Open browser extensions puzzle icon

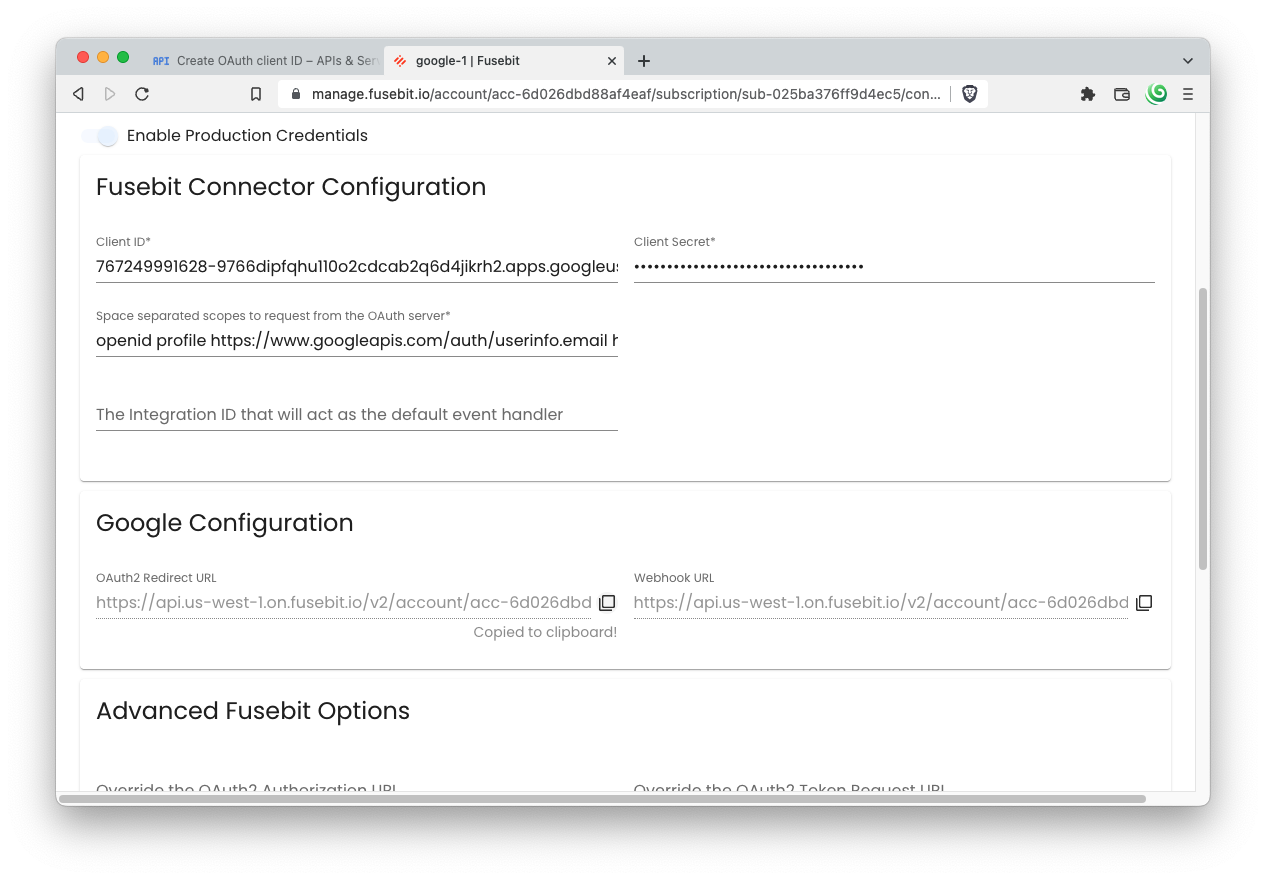[x=1088, y=94]
